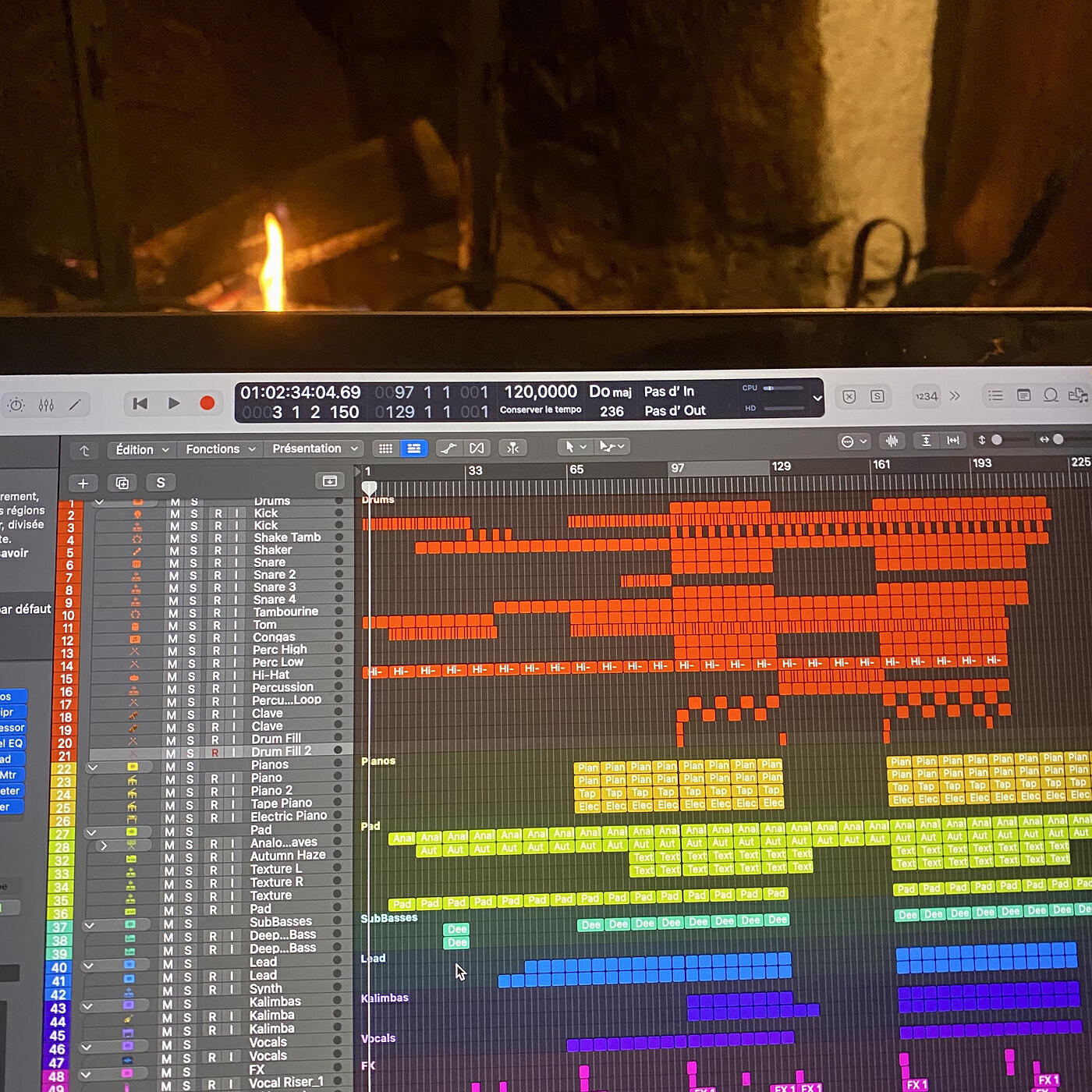Toggle the Waveform Zoom icon
The height and width of the screenshot is (1092, 1092).
pos(892,441)
